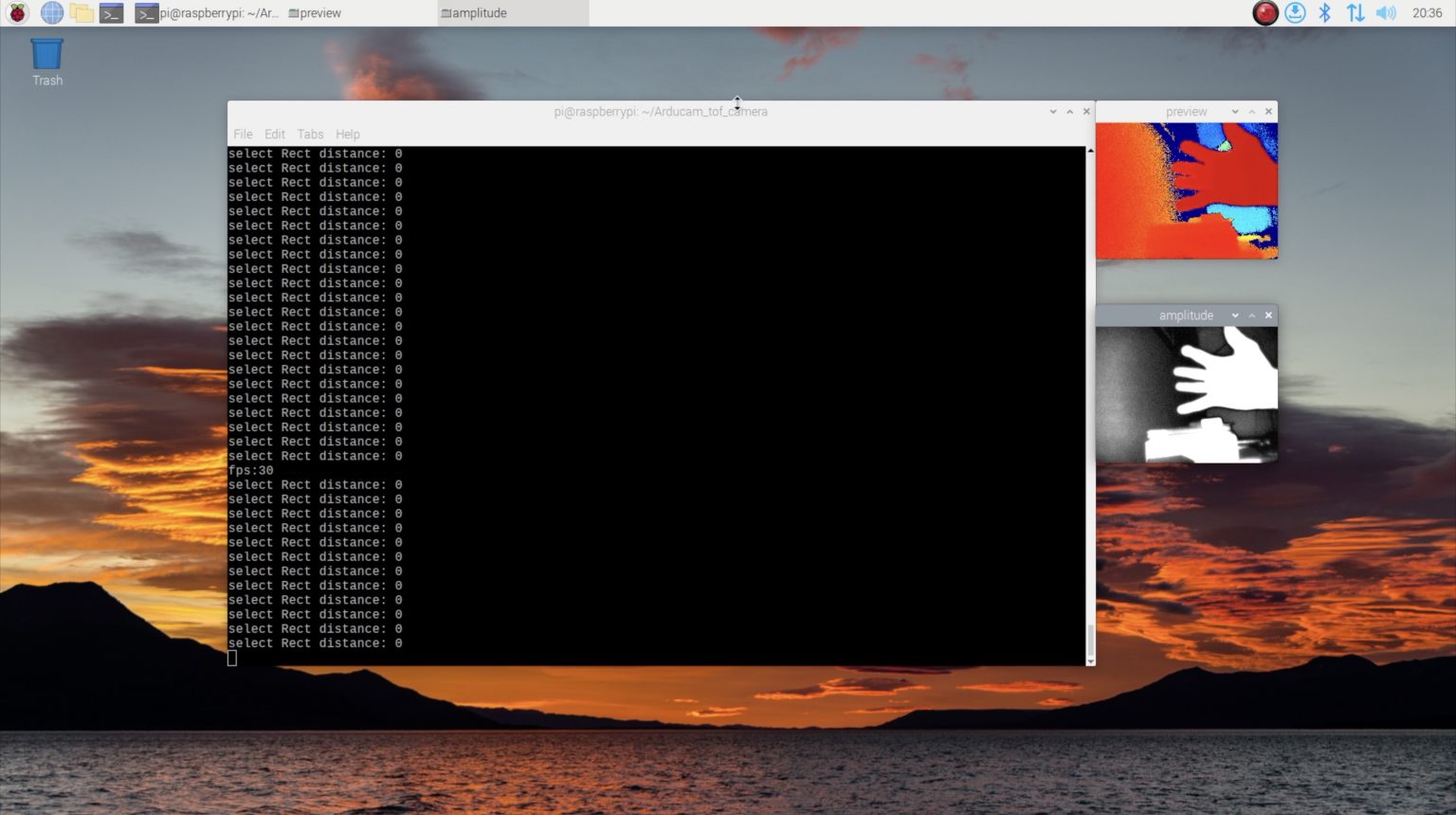Open the network connections tray icon
Image resolution: width=1456 pixels, height=815 pixels.
[x=1356, y=13]
